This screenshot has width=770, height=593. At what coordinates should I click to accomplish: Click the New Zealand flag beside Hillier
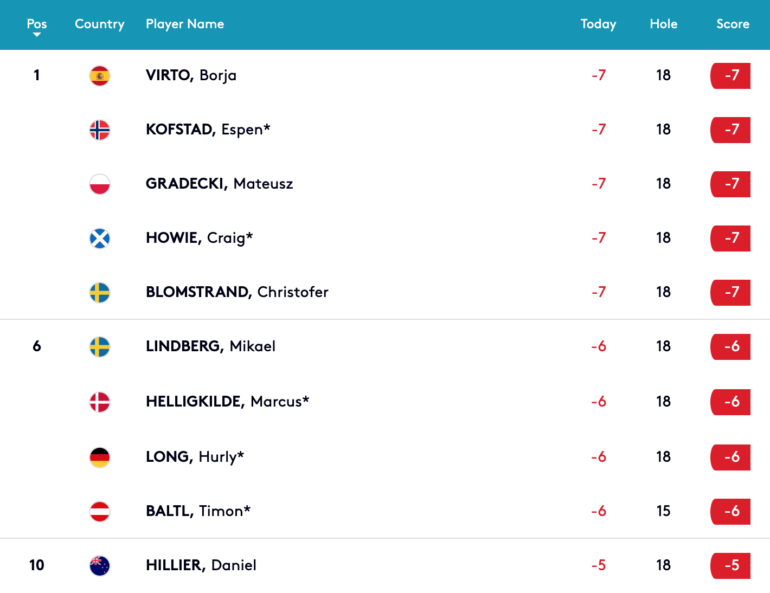[x=100, y=566]
